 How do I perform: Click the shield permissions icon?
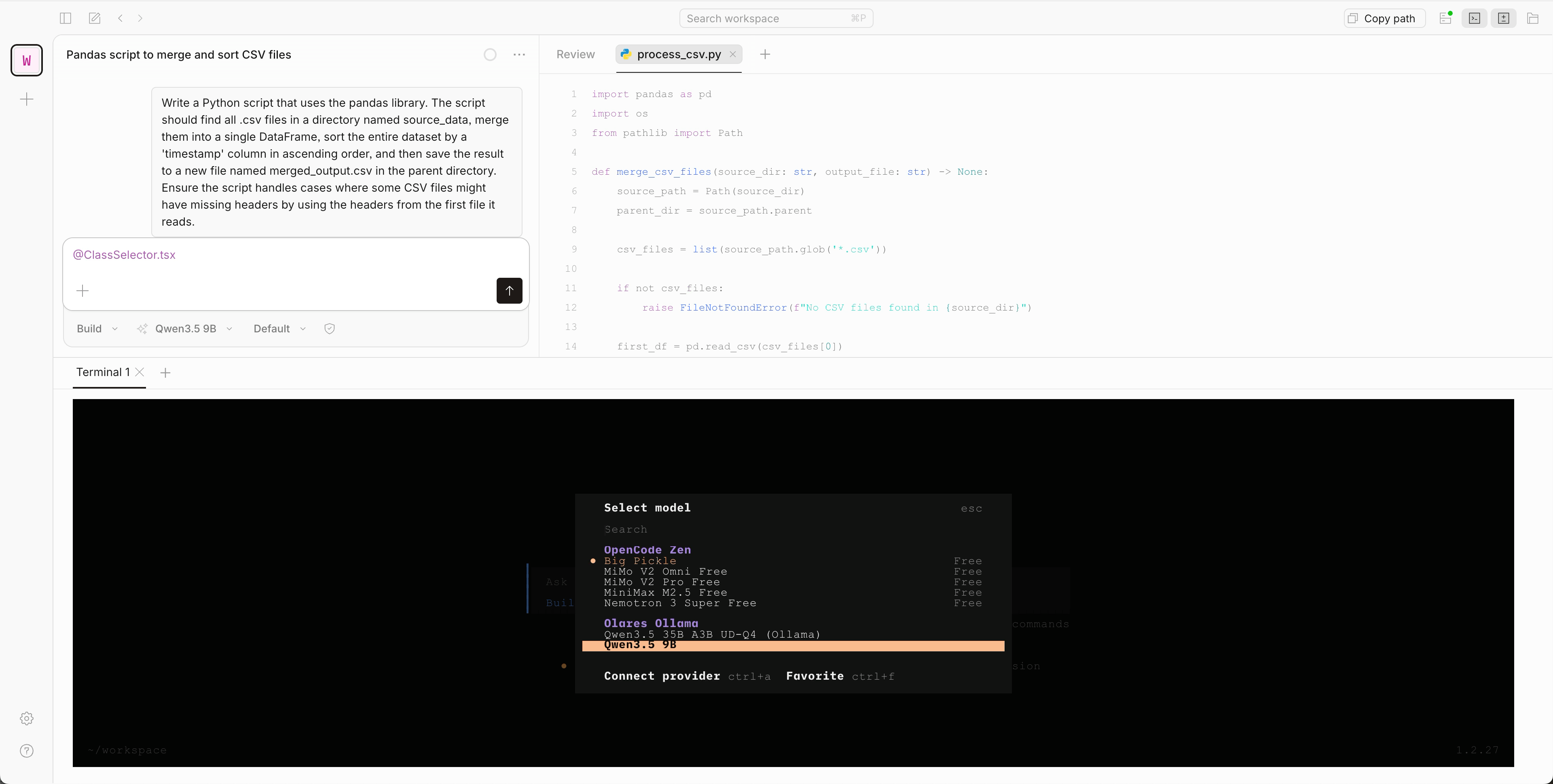(329, 328)
